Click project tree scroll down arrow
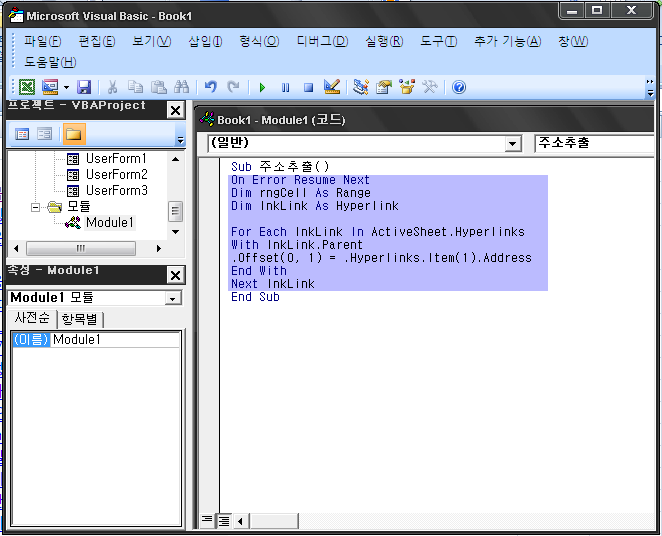 pos(176,232)
